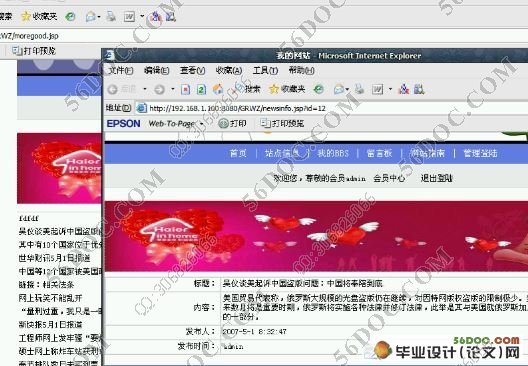Expand the Word edit dropdown in background window
This screenshot has height=366, width=528.
tap(142, 16)
